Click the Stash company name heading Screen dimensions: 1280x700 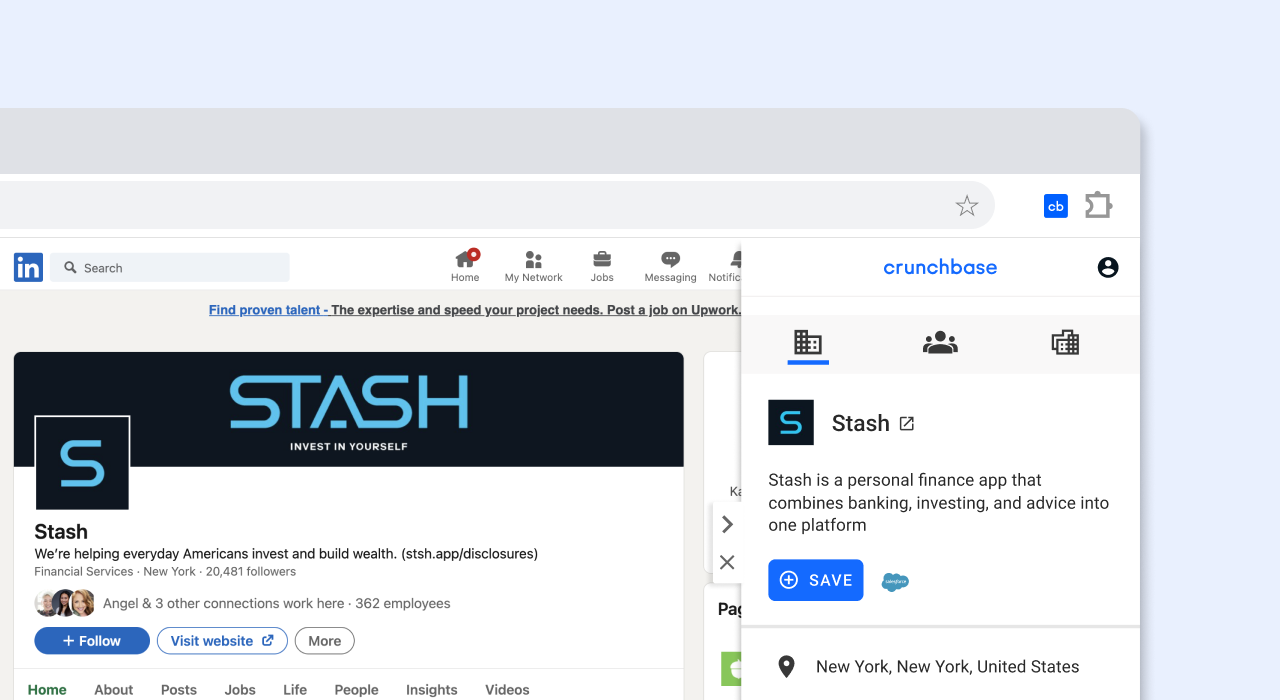pyautogui.click(x=61, y=531)
